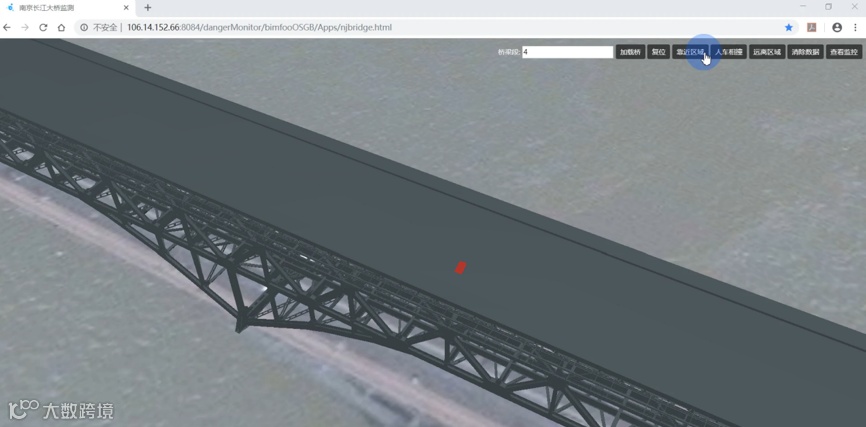Minimize the browser window

point(802,7)
